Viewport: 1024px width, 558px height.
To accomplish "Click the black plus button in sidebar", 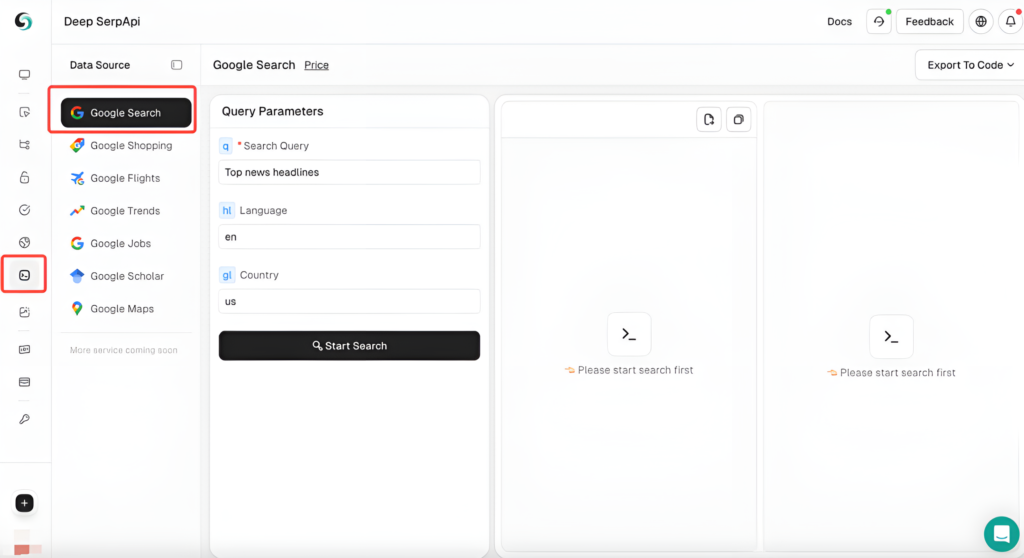I will click(24, 503).
